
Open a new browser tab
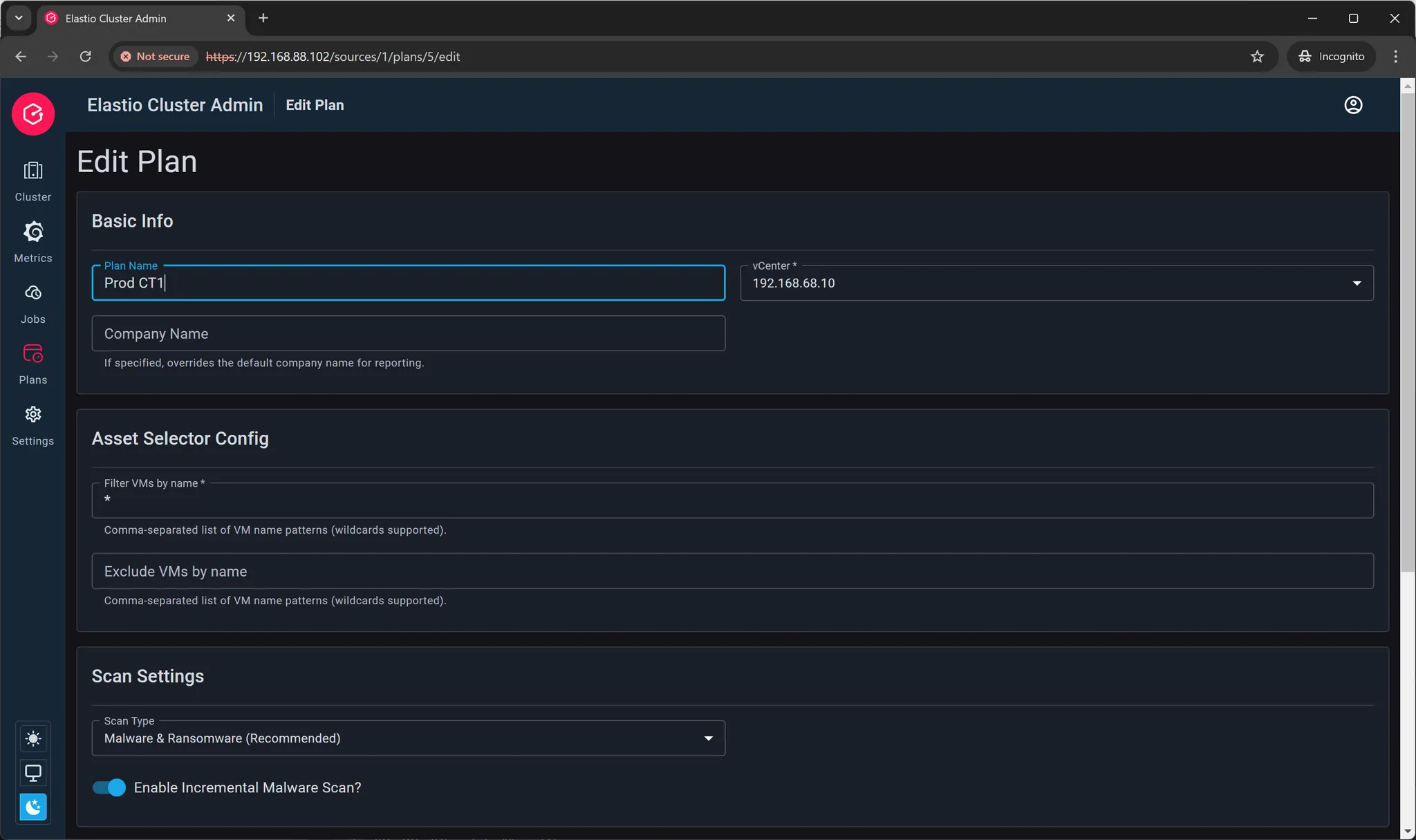263,18
